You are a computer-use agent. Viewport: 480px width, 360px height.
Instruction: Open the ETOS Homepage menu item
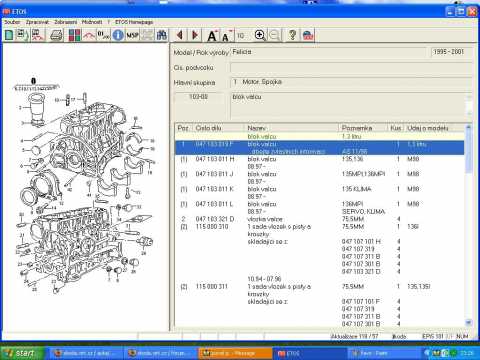tap(134, 22)
